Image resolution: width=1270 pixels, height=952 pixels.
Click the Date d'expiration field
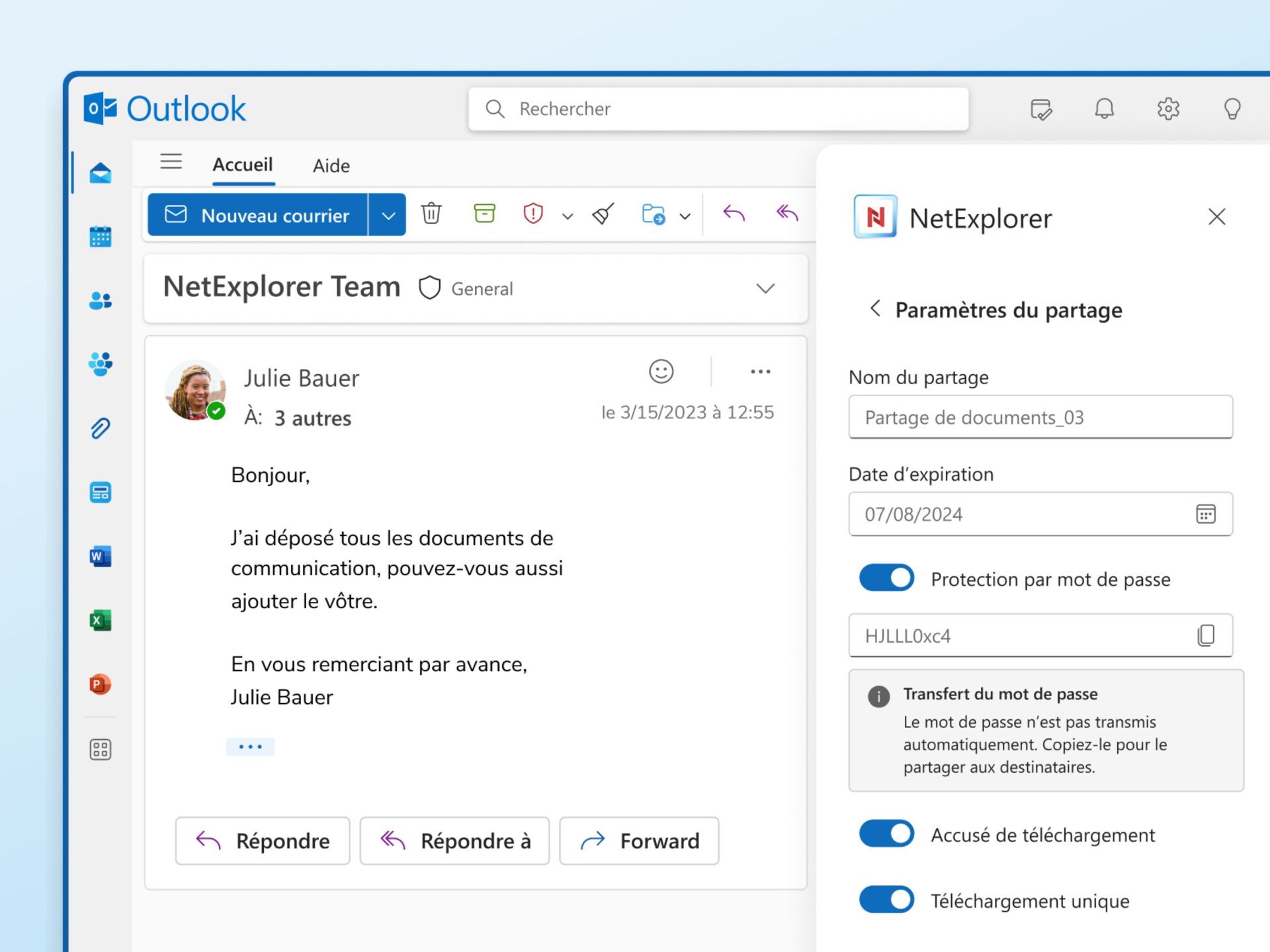point(1040,514)
